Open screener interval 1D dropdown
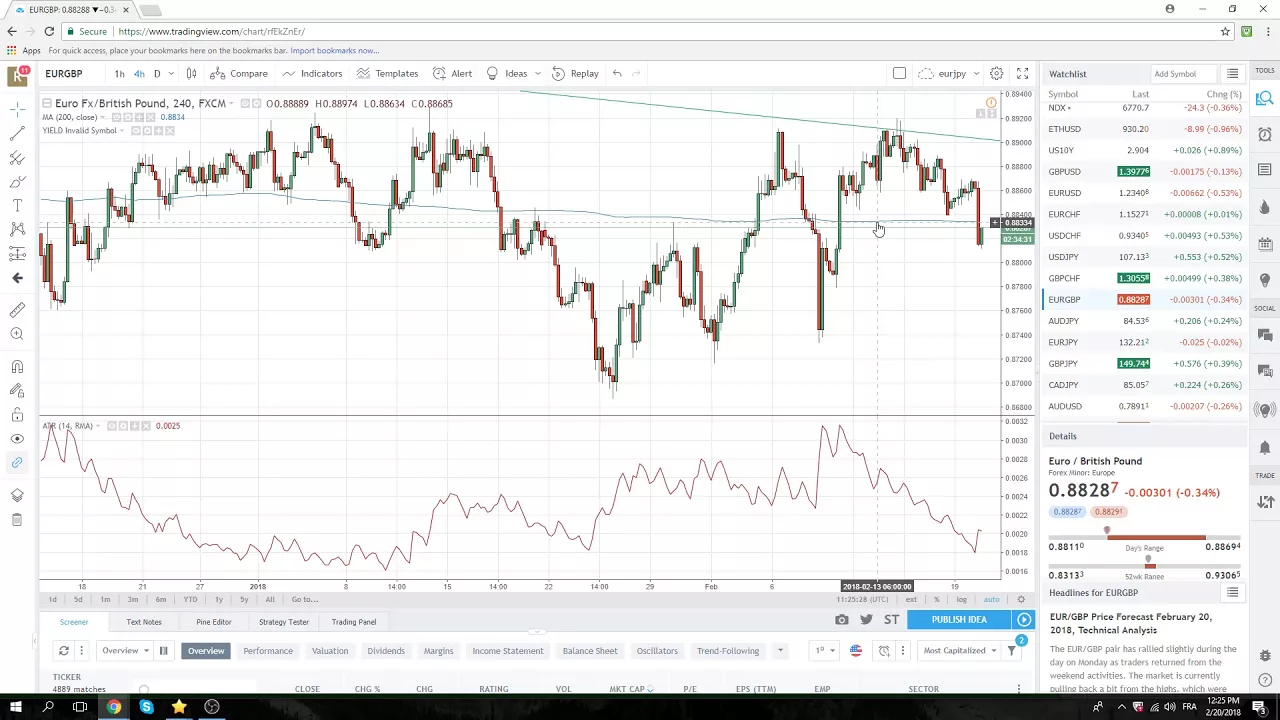Image resolution: width=1280 pixels, height=720 pixels. [823, 651]
